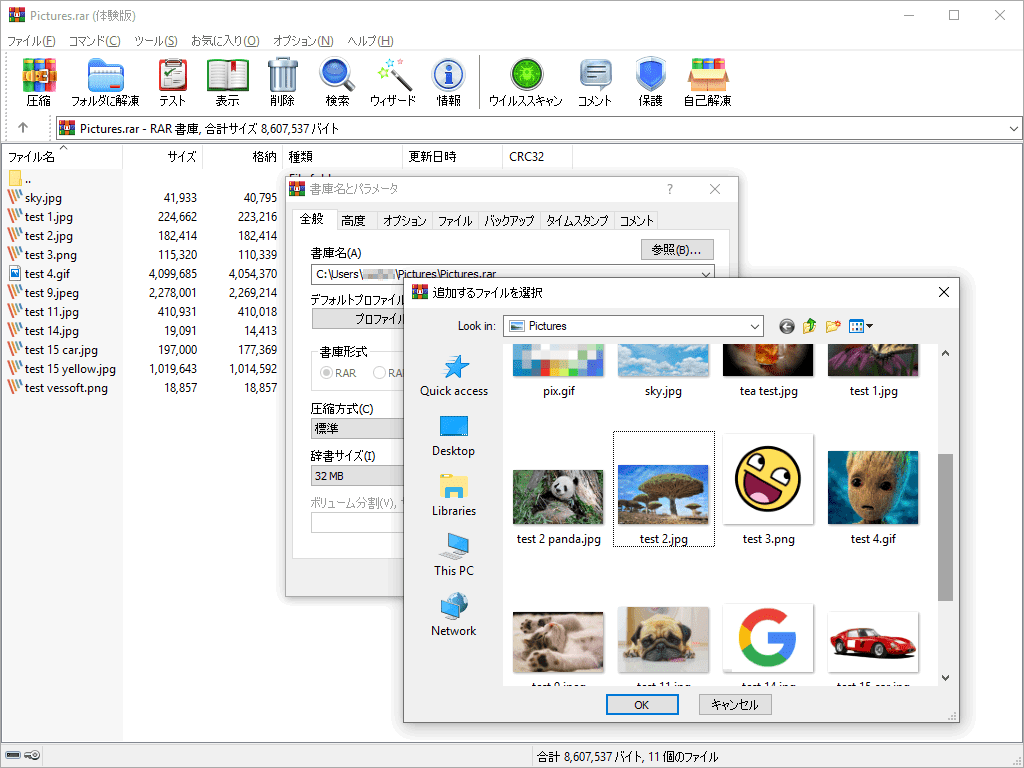Open the ツール(S) menu
The height and width of the screenshot is (768, 1024).
(155, 40)
